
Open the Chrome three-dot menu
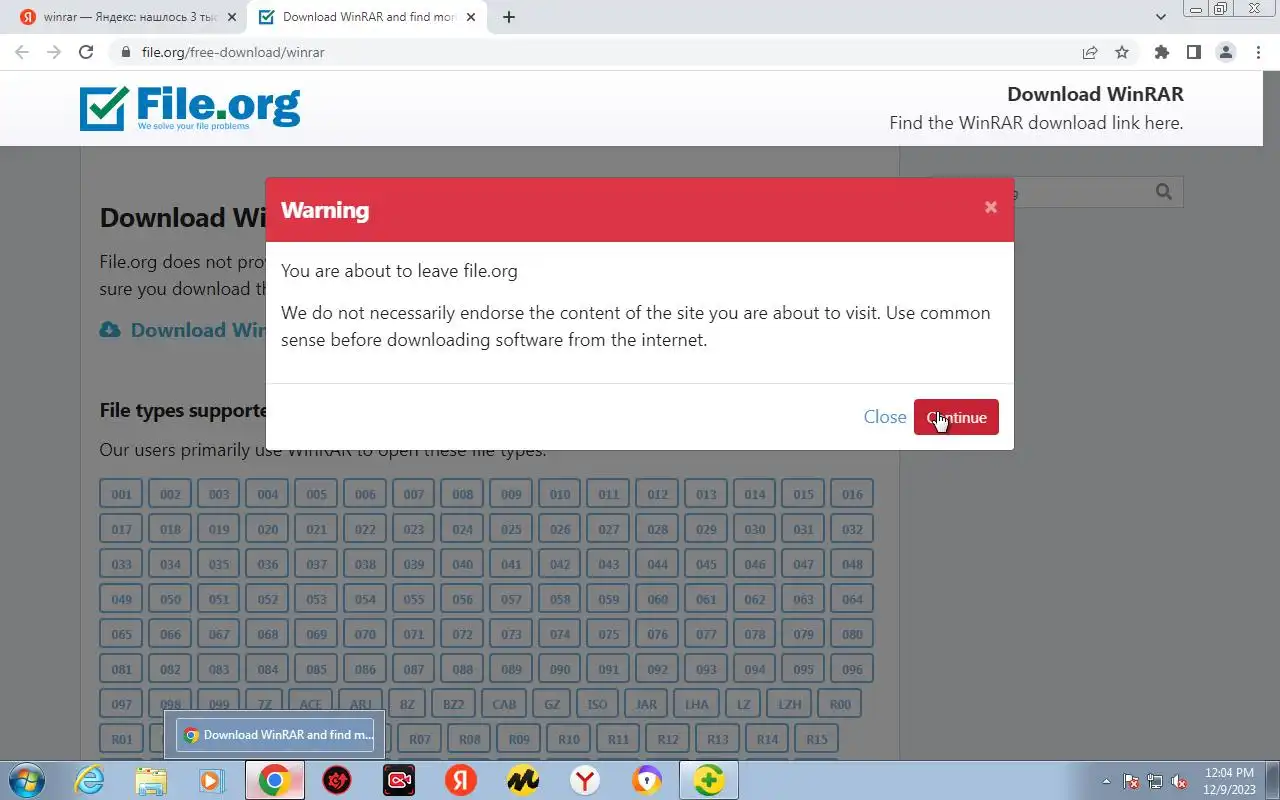point(1257,52)
